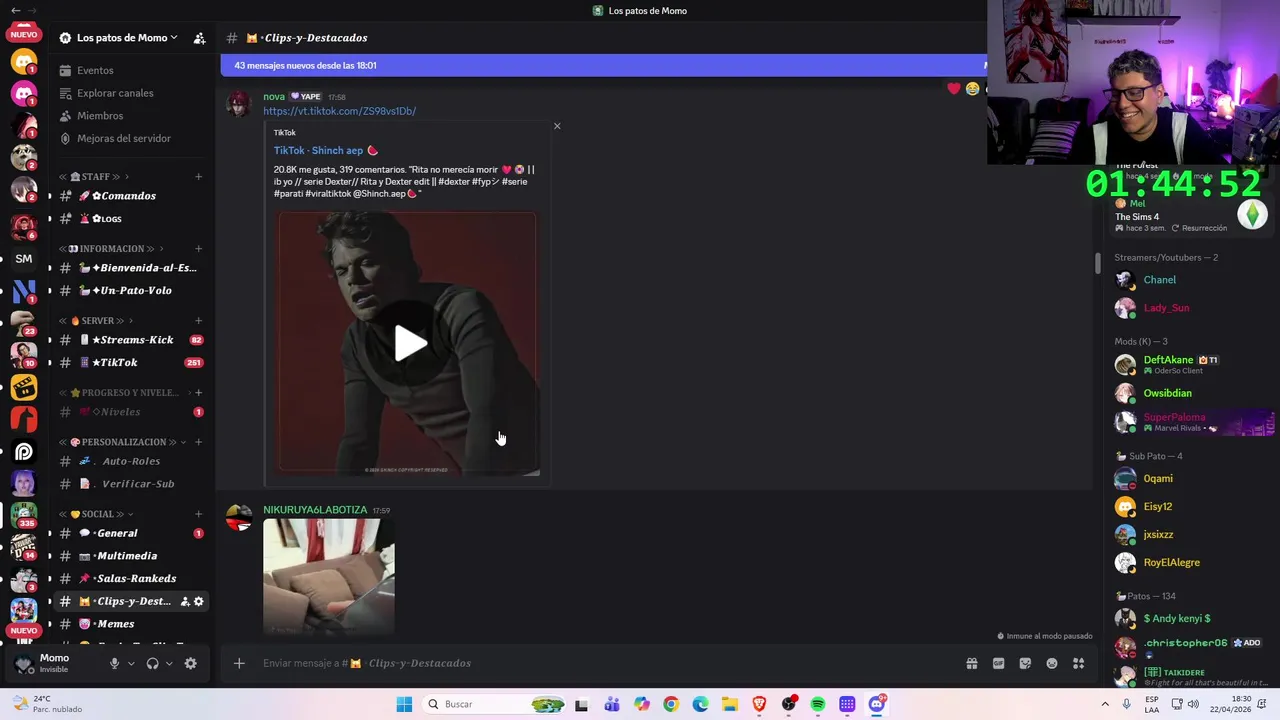The height and width of the screenshot is (720, 1280).
Task: Open the invite people icon beside server name
Action: [x=199, y=38]
